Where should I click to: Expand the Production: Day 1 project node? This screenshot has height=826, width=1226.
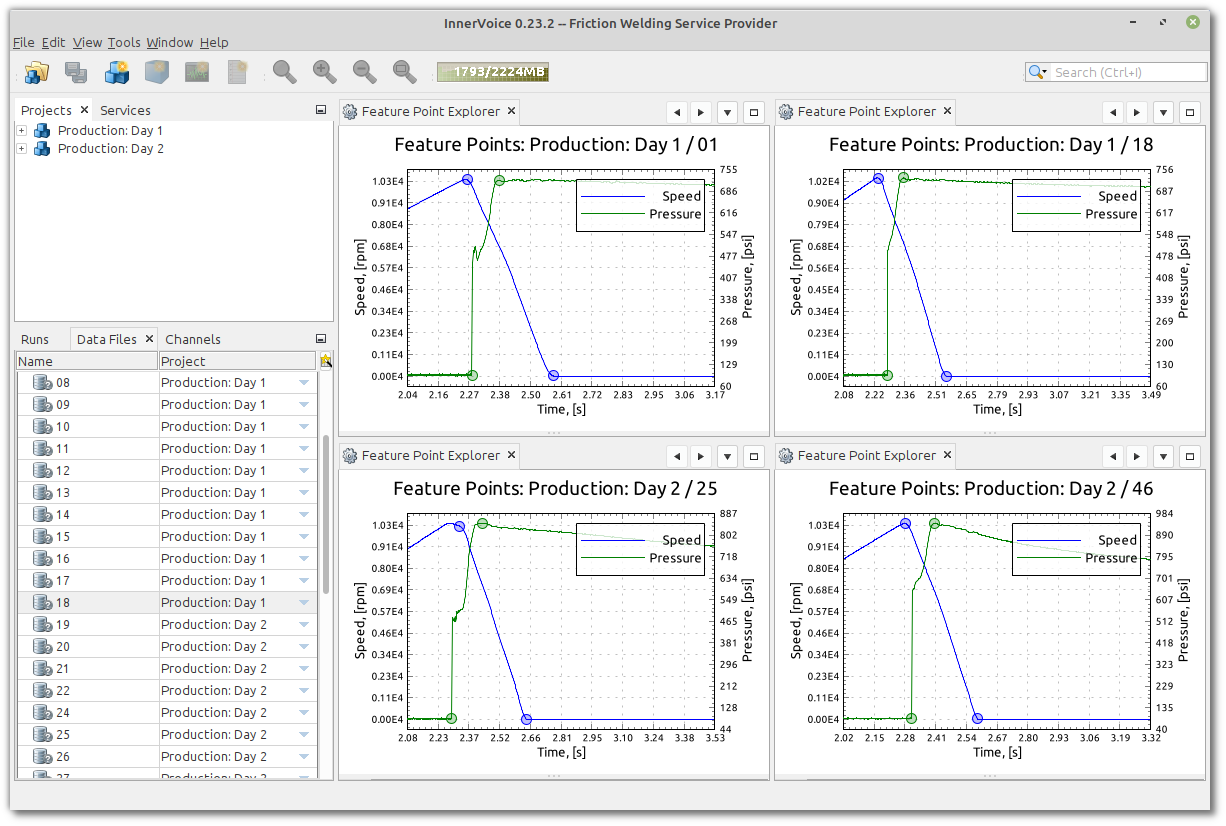coord(22,131)
